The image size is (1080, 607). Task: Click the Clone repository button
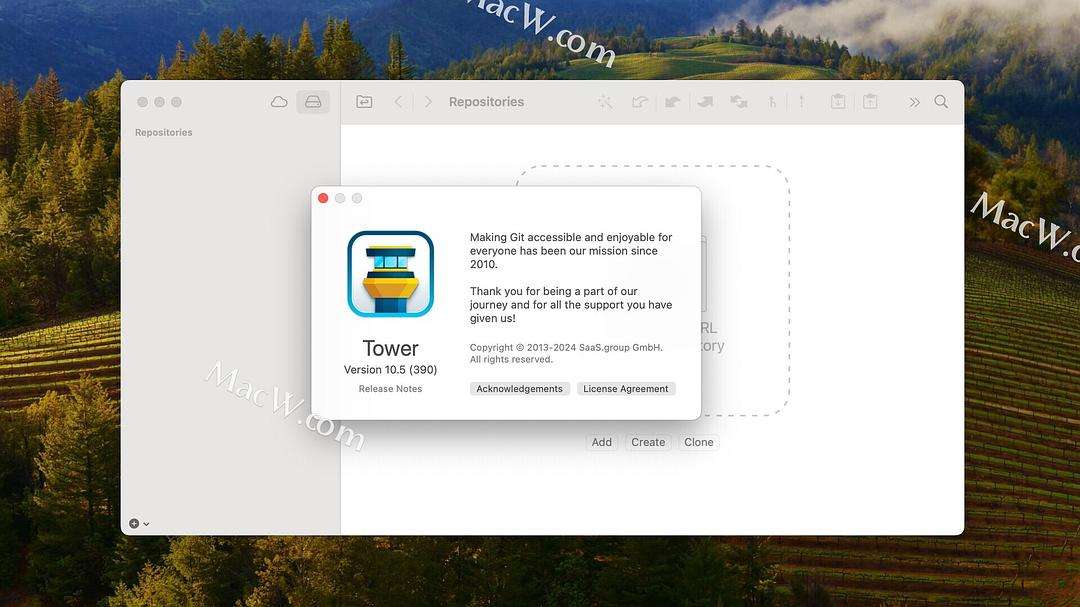pyautogui.click(x=698, y=442)
